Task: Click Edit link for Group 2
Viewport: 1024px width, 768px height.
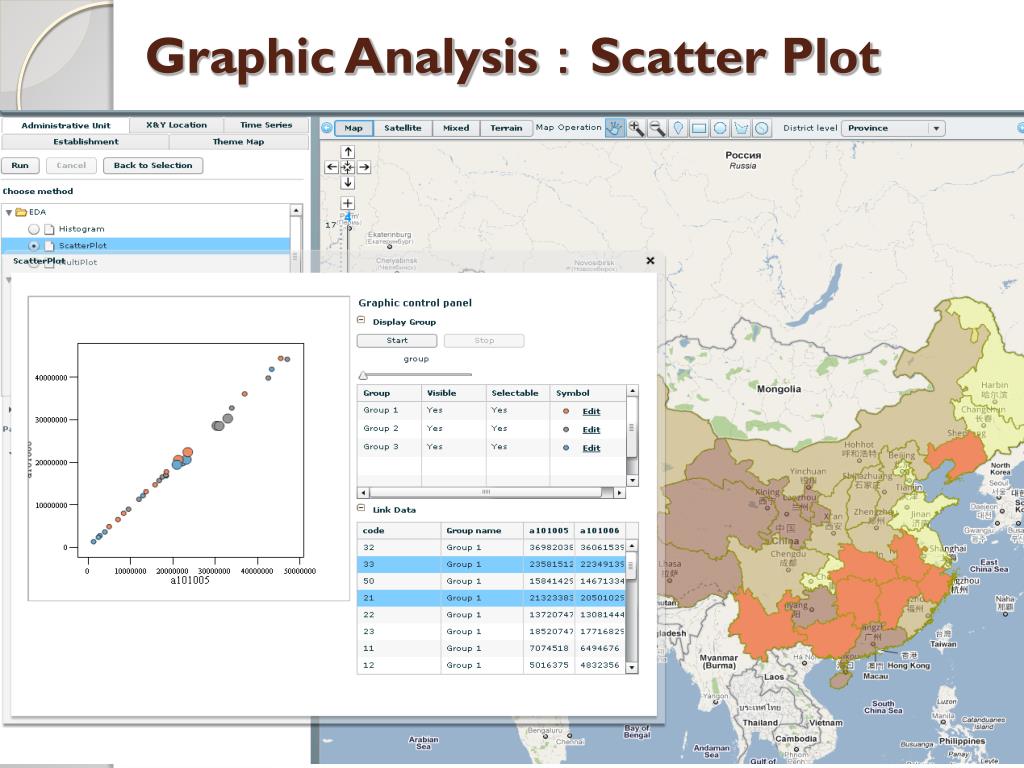Action: [591, 430]
